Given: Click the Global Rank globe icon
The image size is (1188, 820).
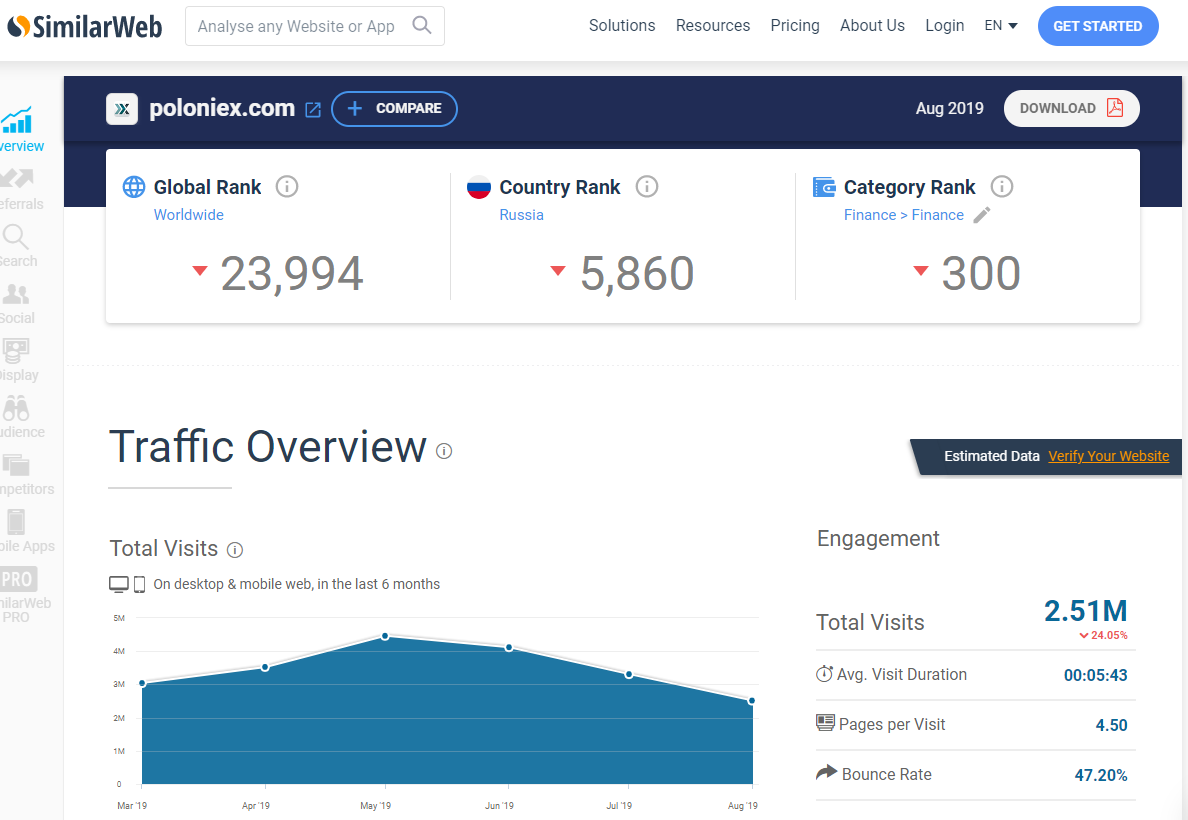Looking at the screenshot, I should [x=134, y=186].
